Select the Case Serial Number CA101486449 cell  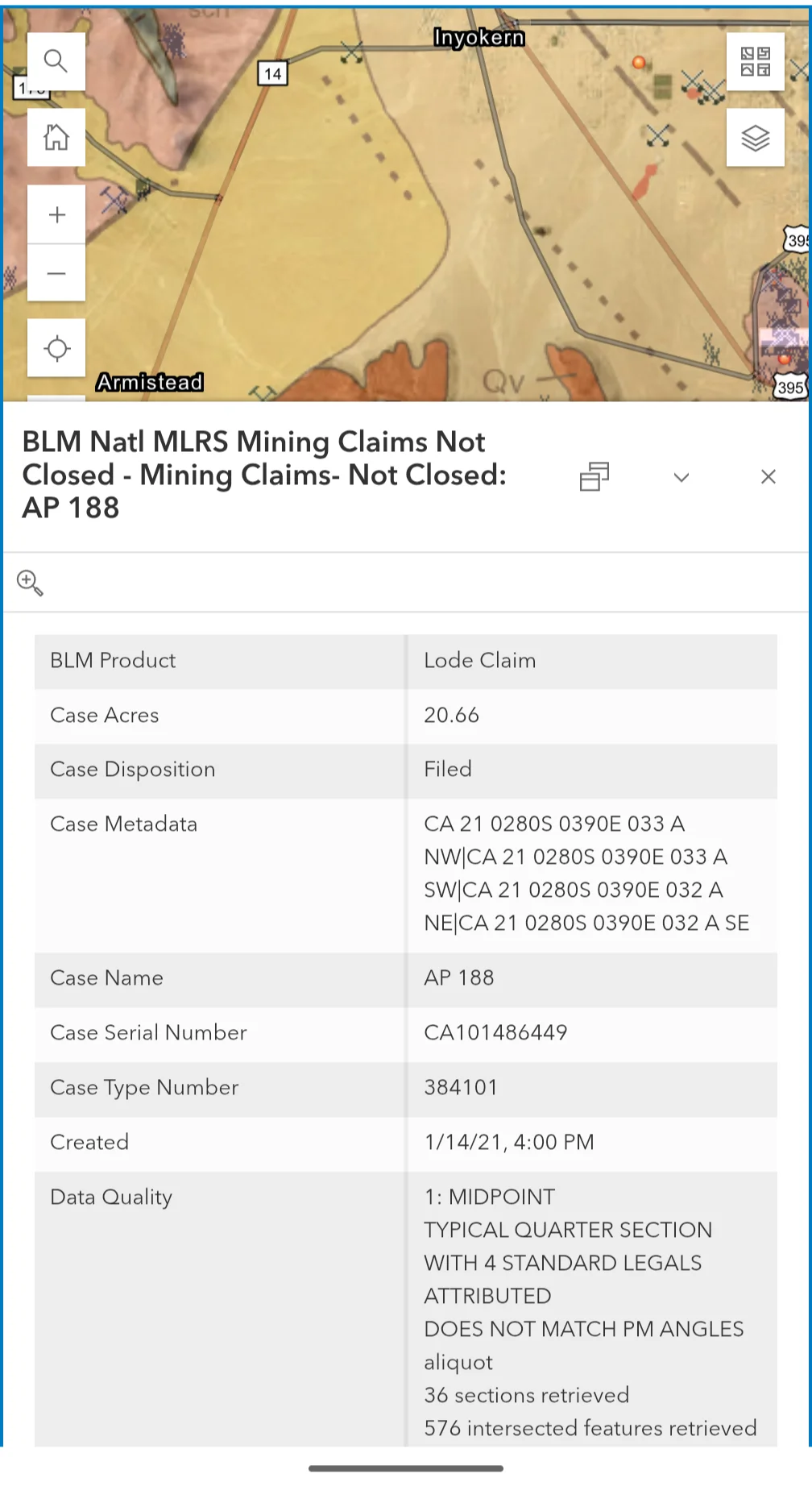click(x=496, y=1032)
